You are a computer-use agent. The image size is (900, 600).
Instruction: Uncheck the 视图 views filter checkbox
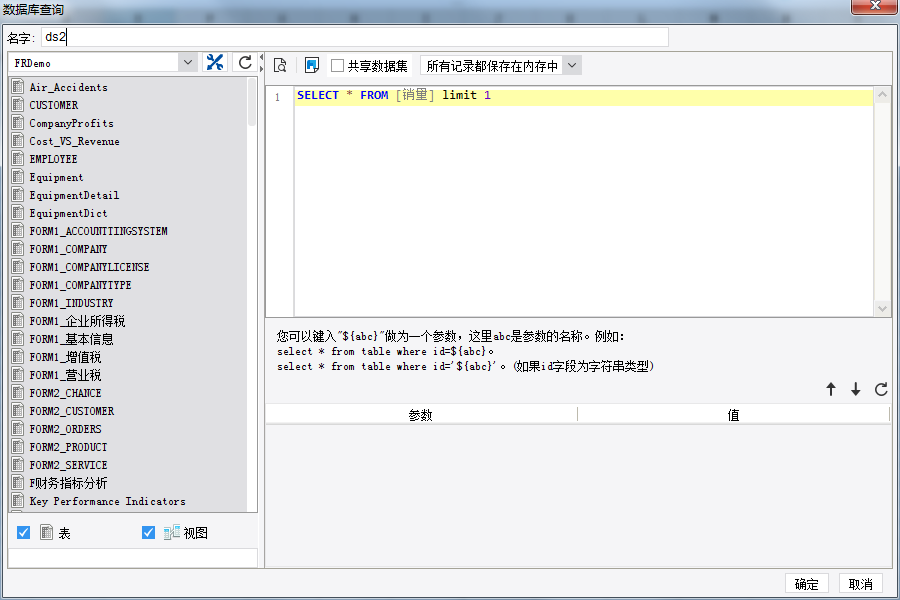[148, 532]
